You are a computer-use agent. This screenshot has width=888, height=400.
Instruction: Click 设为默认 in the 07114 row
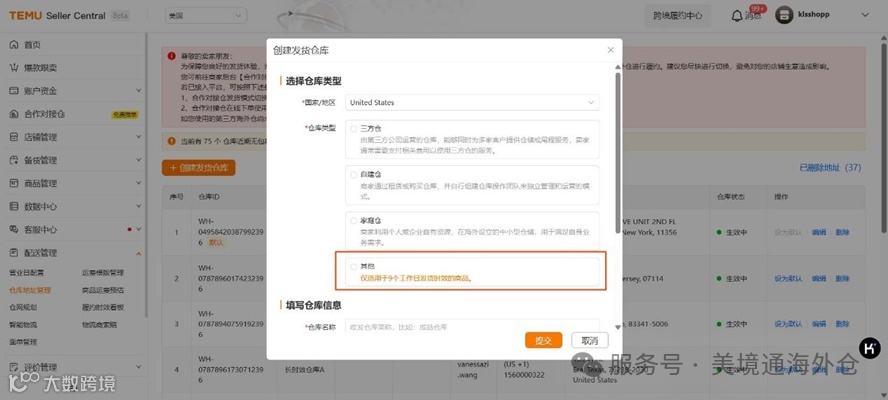click(x=788, y=279)
